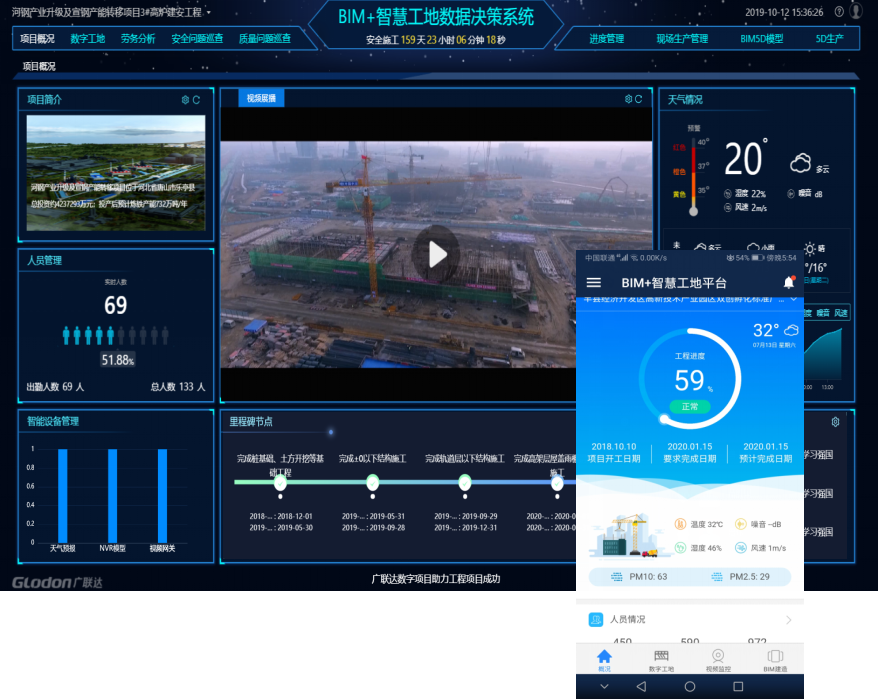This screenshot has width=878, height=699.
Task: Open the mobile app hamburger menu
Action: 594,283
